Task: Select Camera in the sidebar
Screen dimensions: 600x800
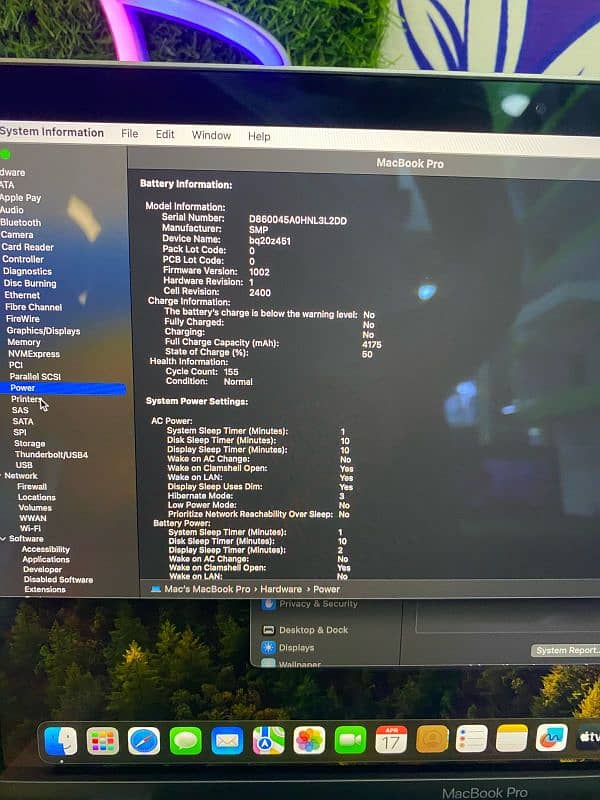Action: pos(17,235)
